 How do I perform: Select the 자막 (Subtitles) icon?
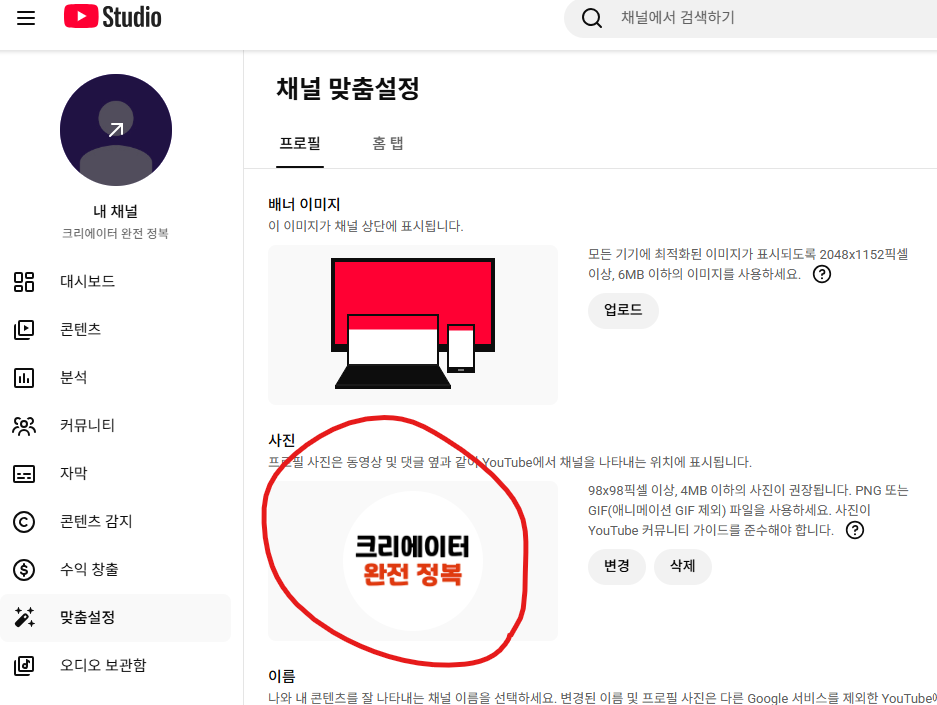point(24,473)
